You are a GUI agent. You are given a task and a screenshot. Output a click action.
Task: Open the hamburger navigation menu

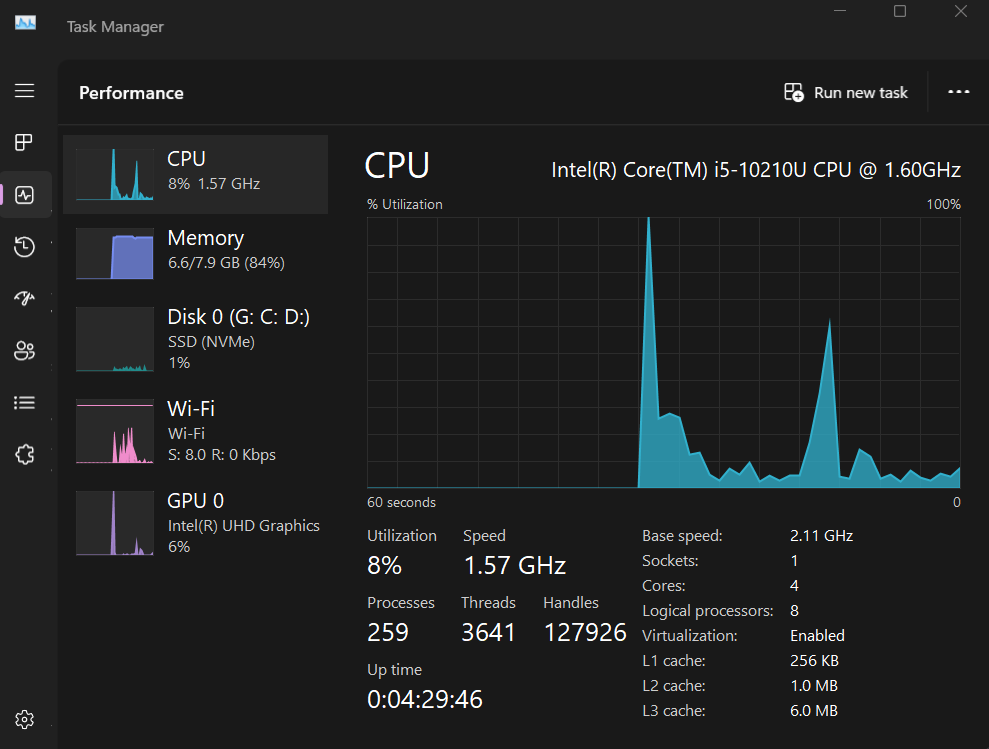(25, 90)
